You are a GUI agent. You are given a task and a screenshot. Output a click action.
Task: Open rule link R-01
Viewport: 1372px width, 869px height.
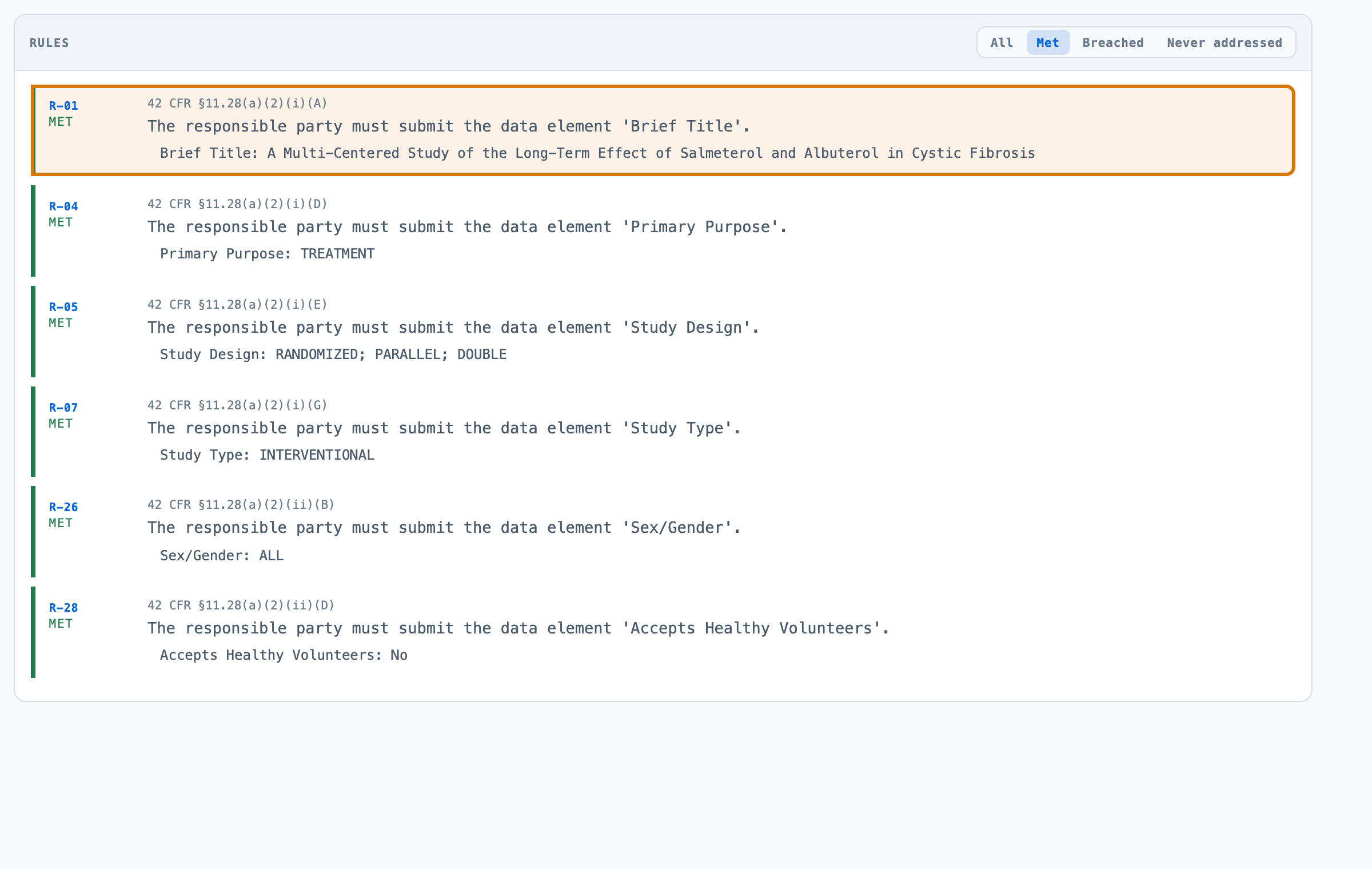tap(63, 106)
